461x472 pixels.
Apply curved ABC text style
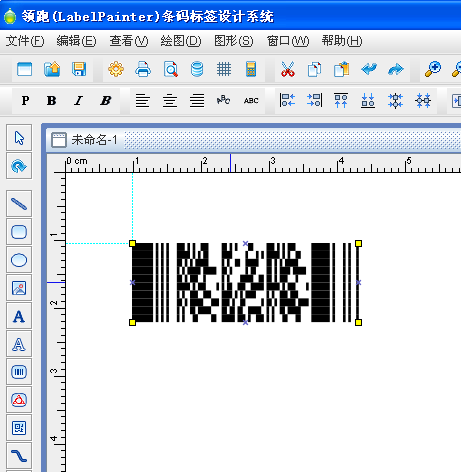tap(223, 100)
